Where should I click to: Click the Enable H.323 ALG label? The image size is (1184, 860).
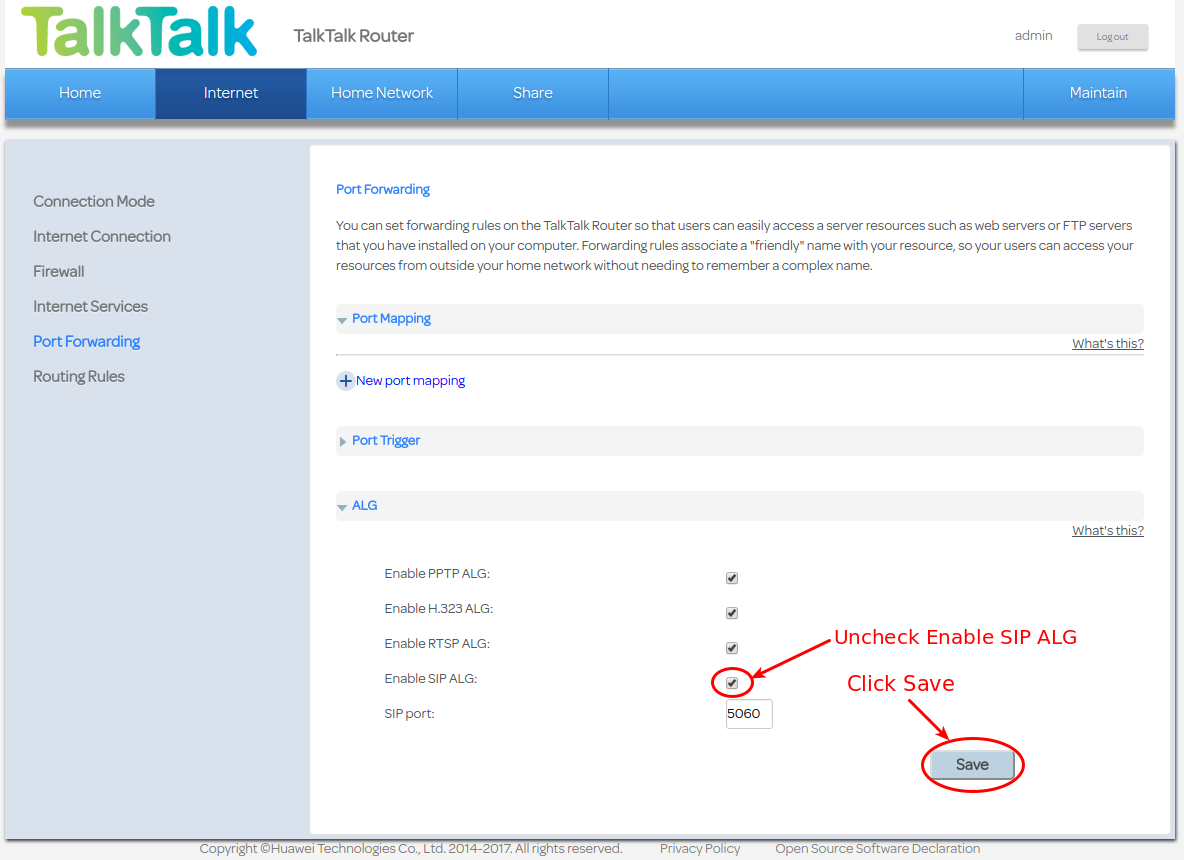(439, 609)
